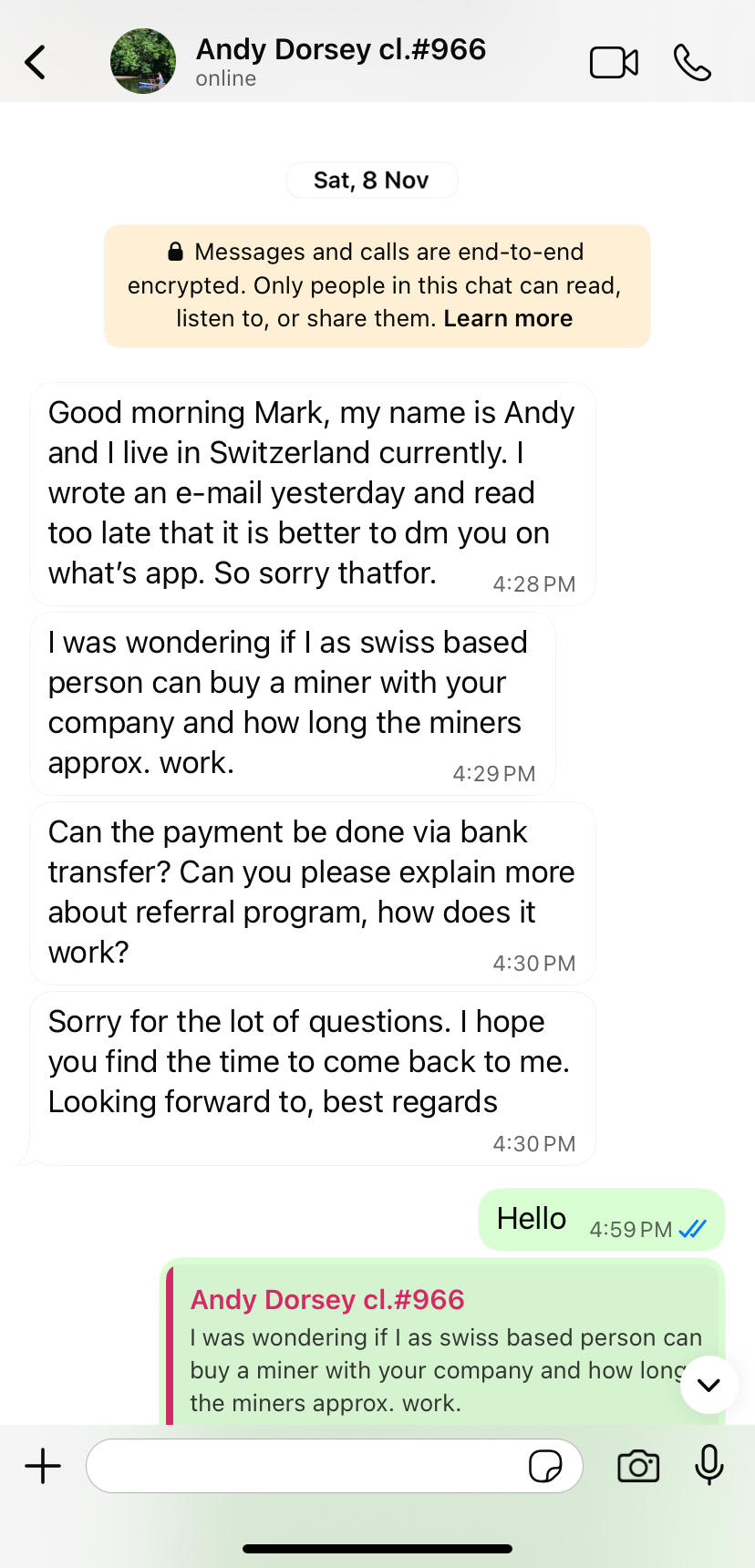
Task: Select the Sorry for the lot of questions message
Action: (312, 1077)
